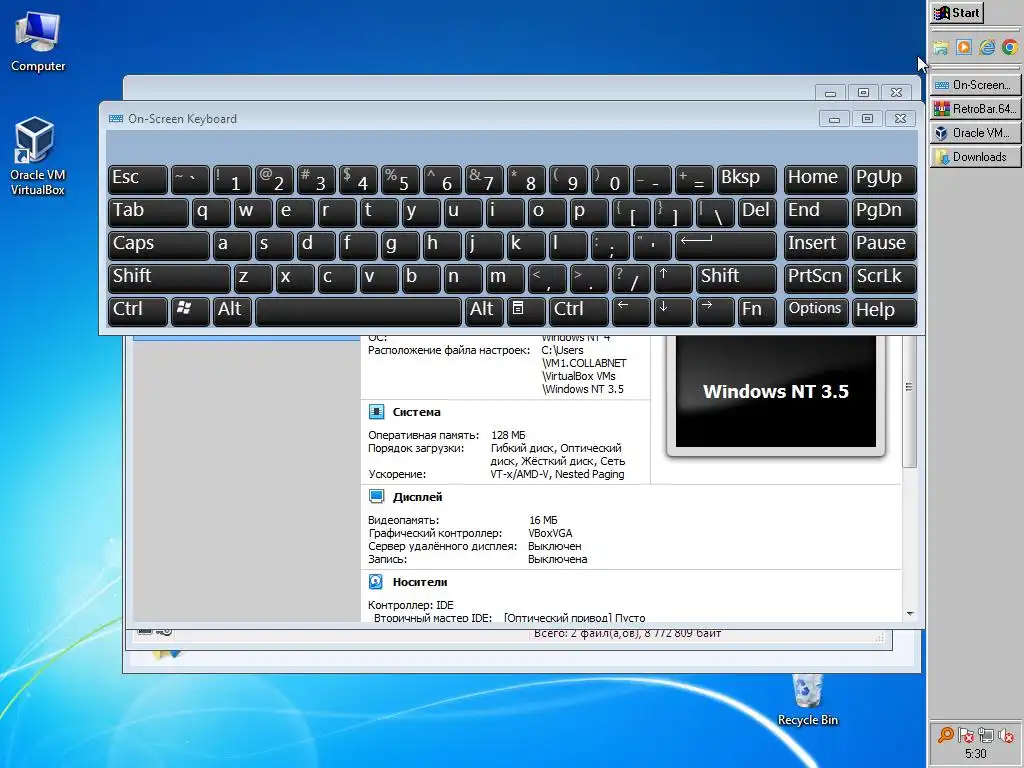Toggle the Caps lock key
The height and width of the screenshot is (768, 1024).
(159, 246)
